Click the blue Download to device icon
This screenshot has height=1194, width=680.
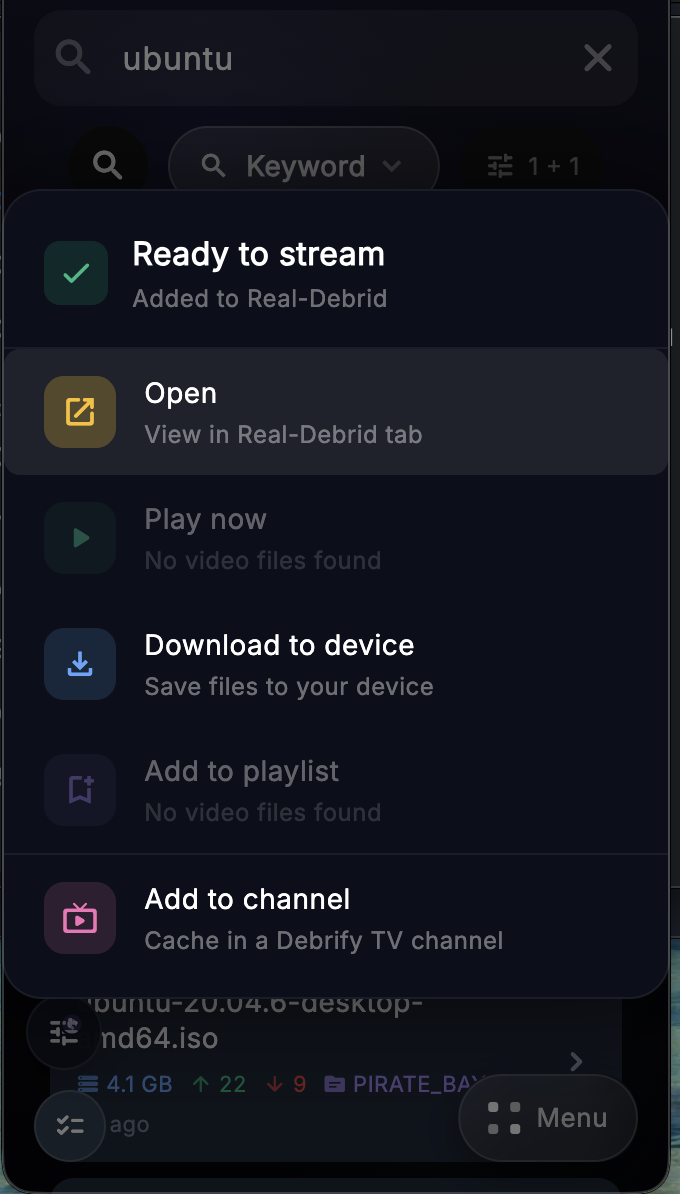click(79, 663)
